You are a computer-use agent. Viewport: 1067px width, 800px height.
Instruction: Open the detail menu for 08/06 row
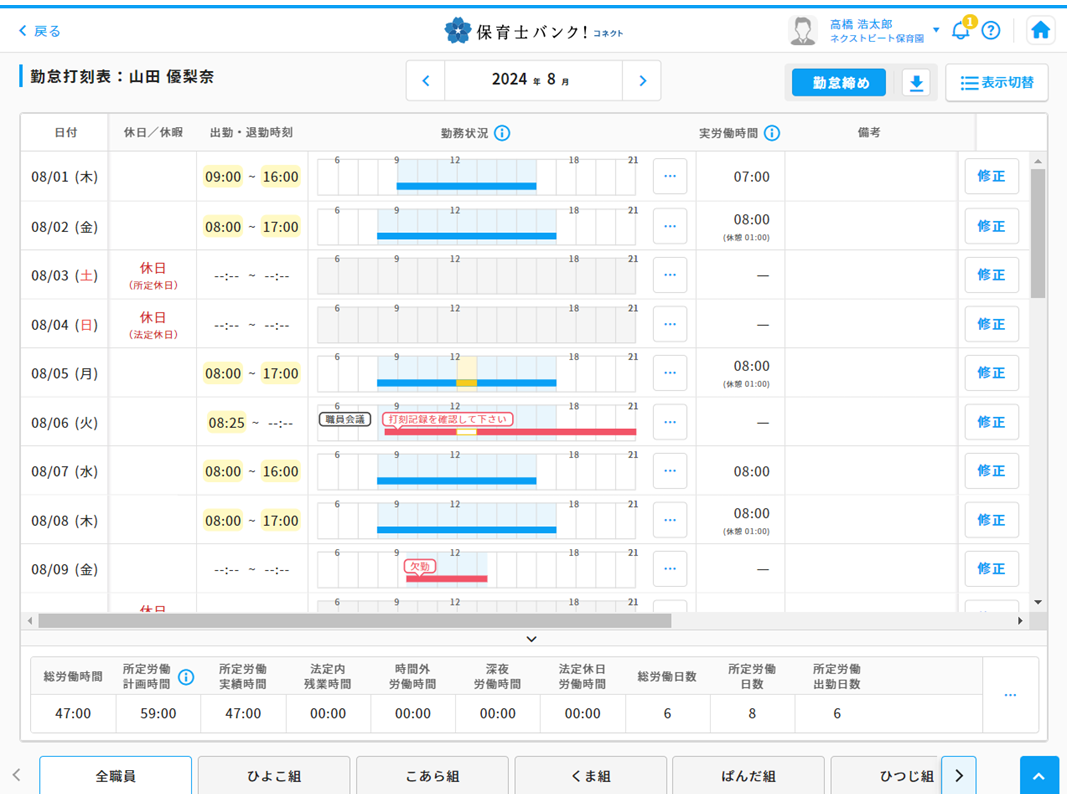click(x=669, y=421)
